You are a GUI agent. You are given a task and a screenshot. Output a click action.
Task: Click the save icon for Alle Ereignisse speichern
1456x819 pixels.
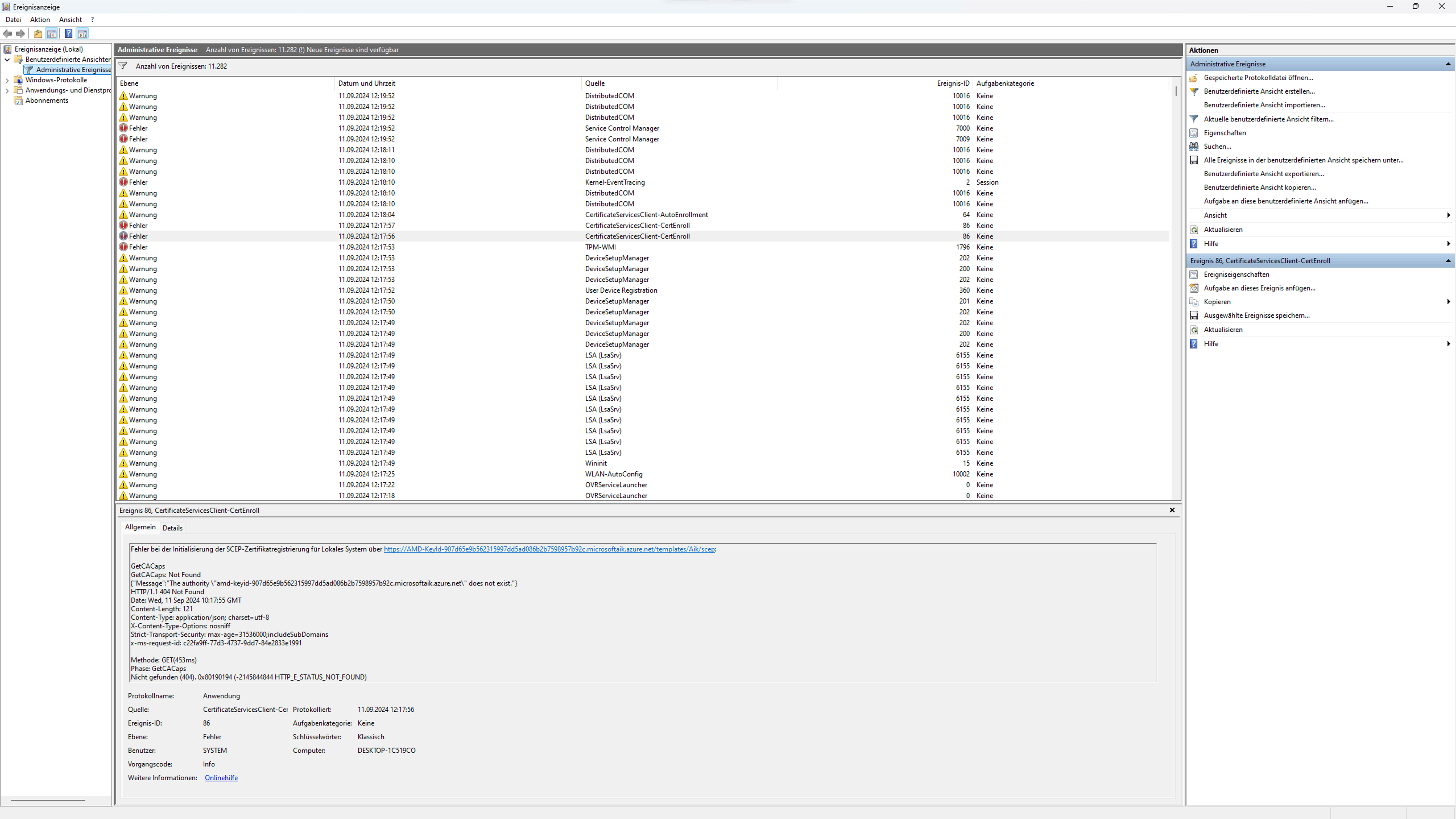pyautogui.click(x=1194, y=160)
